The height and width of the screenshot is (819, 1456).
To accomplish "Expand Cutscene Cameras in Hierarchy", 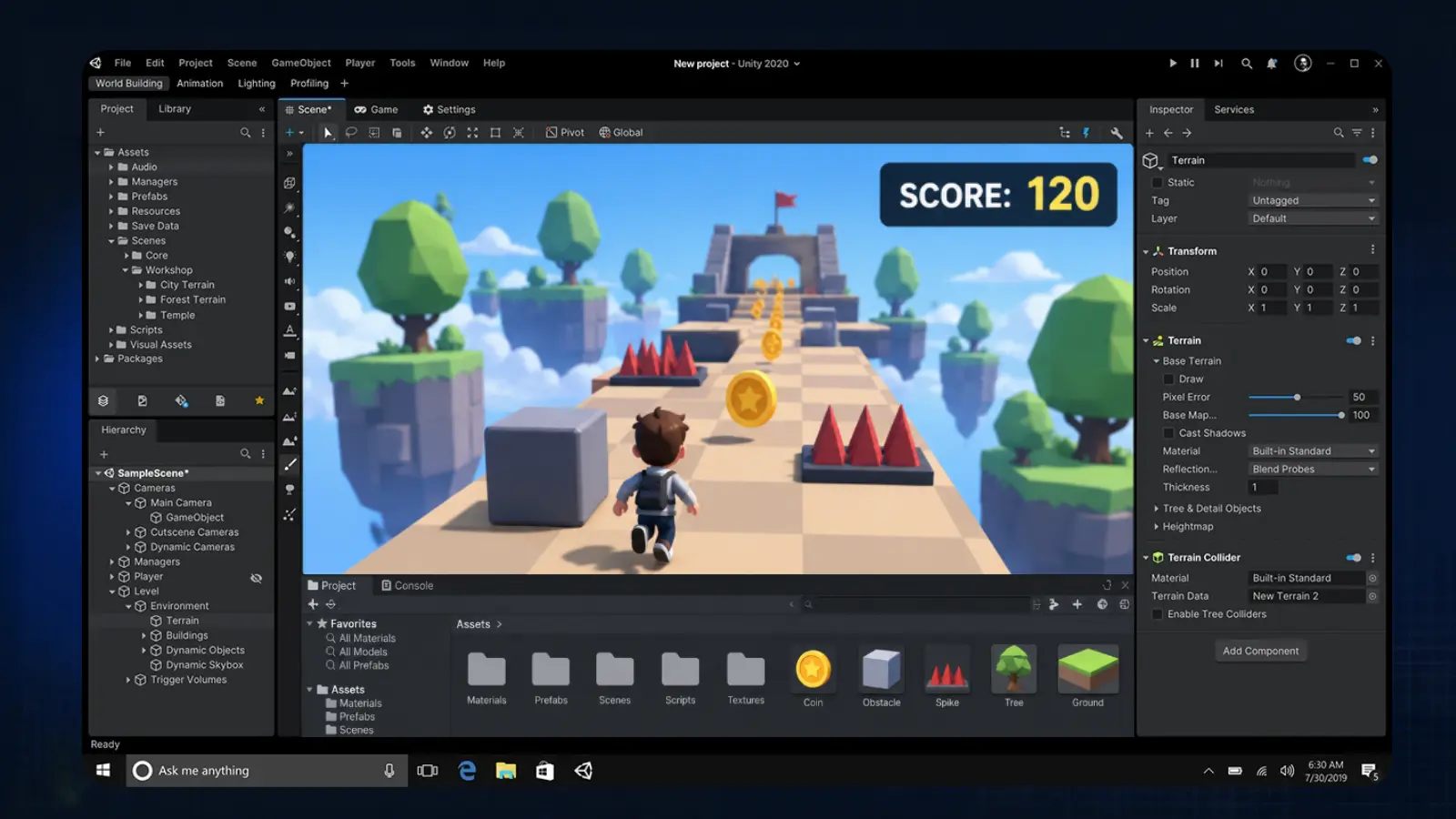I will (128, 533).
